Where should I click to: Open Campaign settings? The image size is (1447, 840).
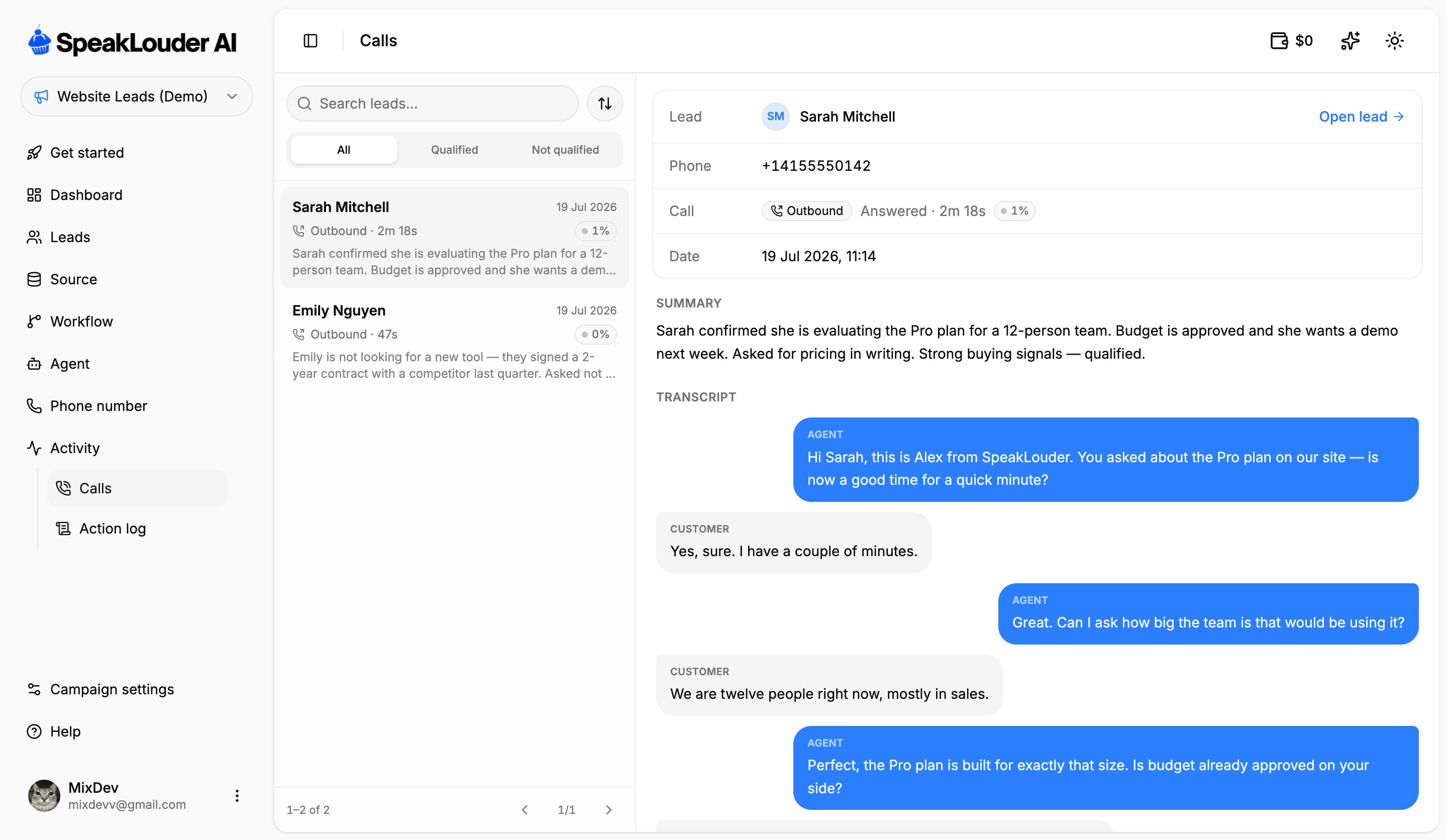pyautogui.click(x=112, y=689)
